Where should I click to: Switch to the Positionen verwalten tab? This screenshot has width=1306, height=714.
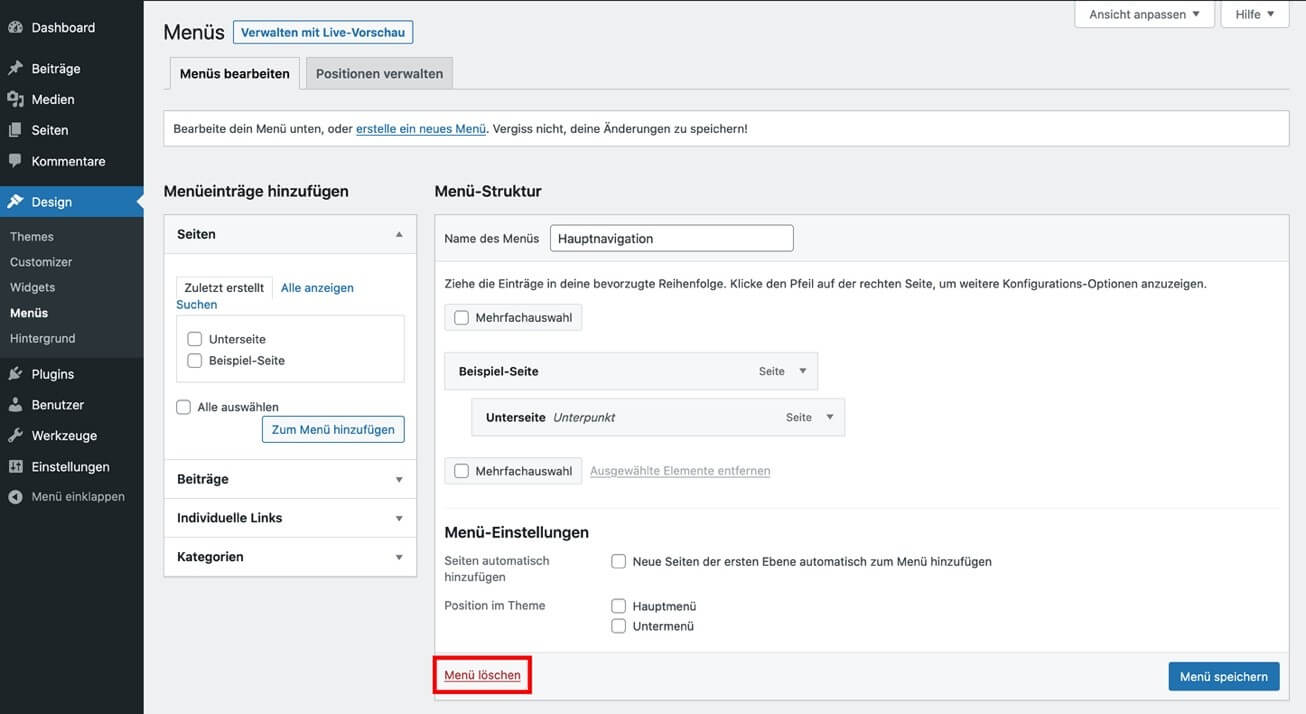coord(379,73)
